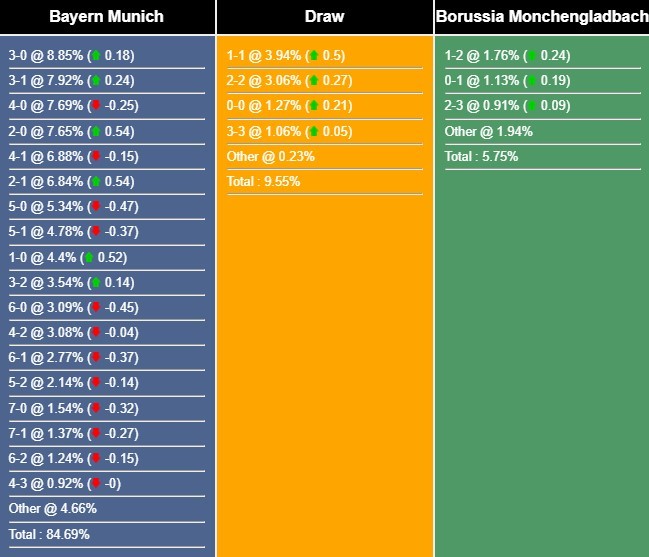Click Other @ 4.66% in Bayern column
The height and width of the screenshot is (557, 649).
pyautogui.click(x=53, y=508)
